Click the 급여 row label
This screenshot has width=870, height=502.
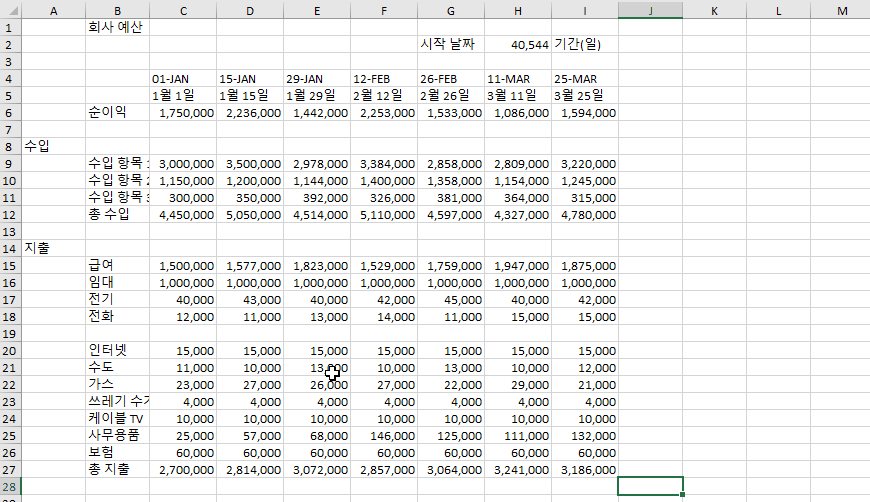[x=117, y=266]
